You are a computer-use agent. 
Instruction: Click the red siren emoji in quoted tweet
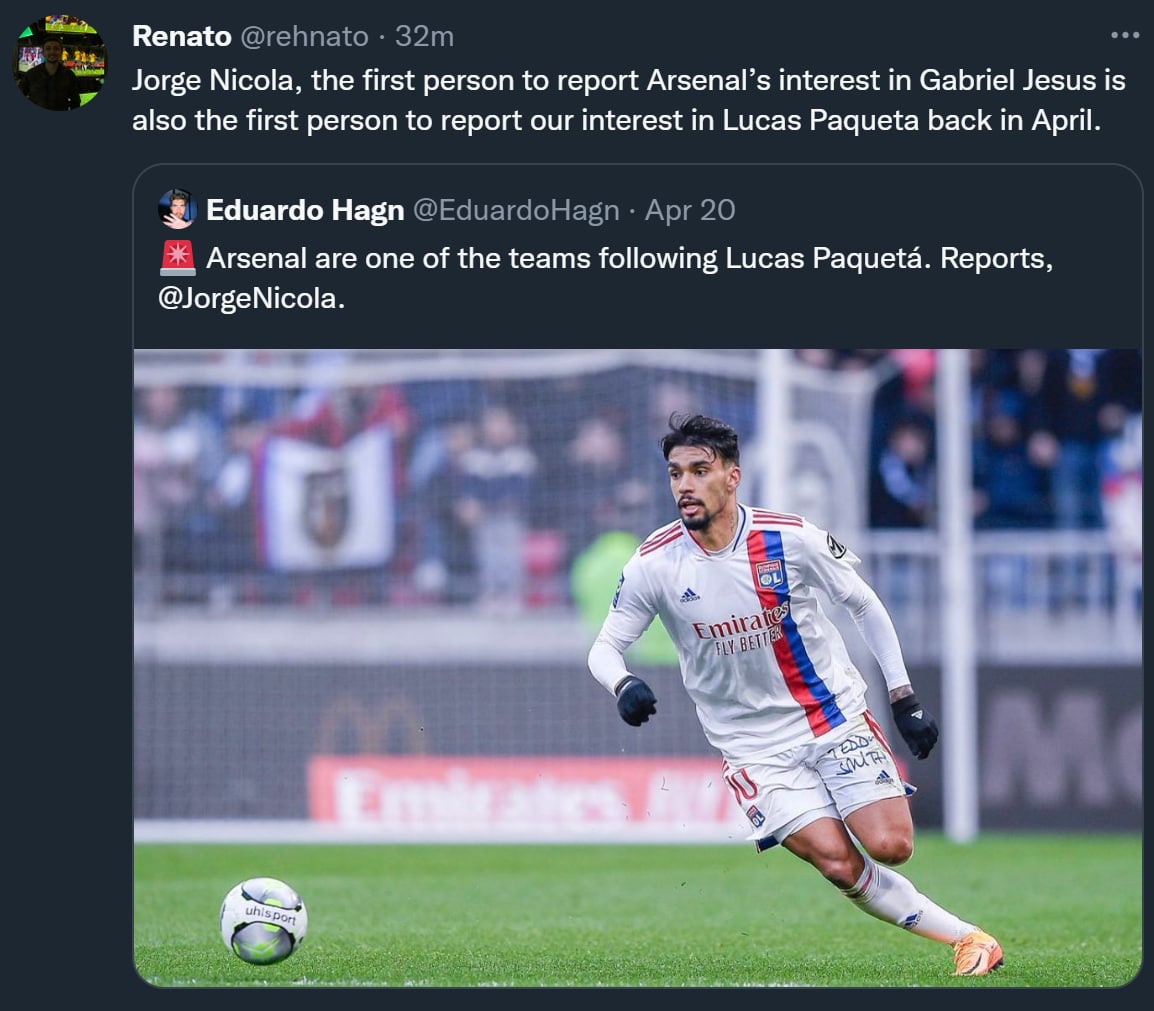[x=177, y=258]
